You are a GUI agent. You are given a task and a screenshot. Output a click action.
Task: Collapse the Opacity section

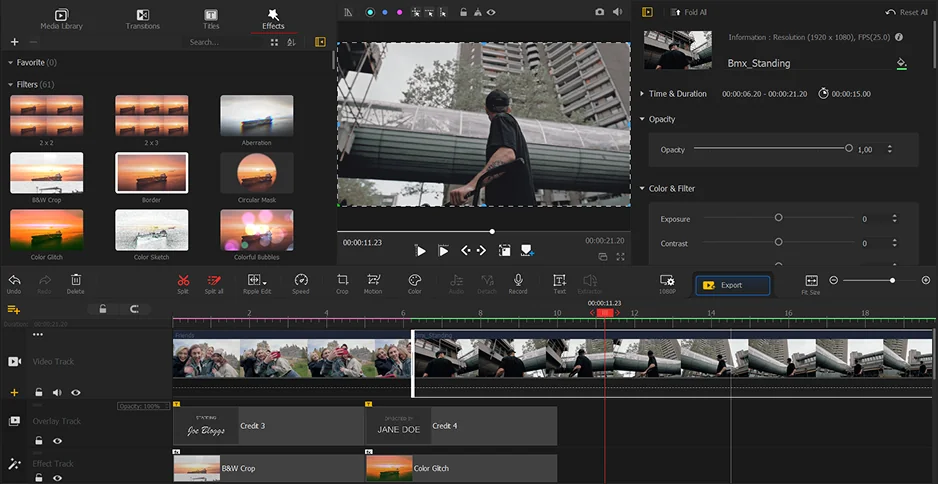pyautogui.click(x=642, y=119)
